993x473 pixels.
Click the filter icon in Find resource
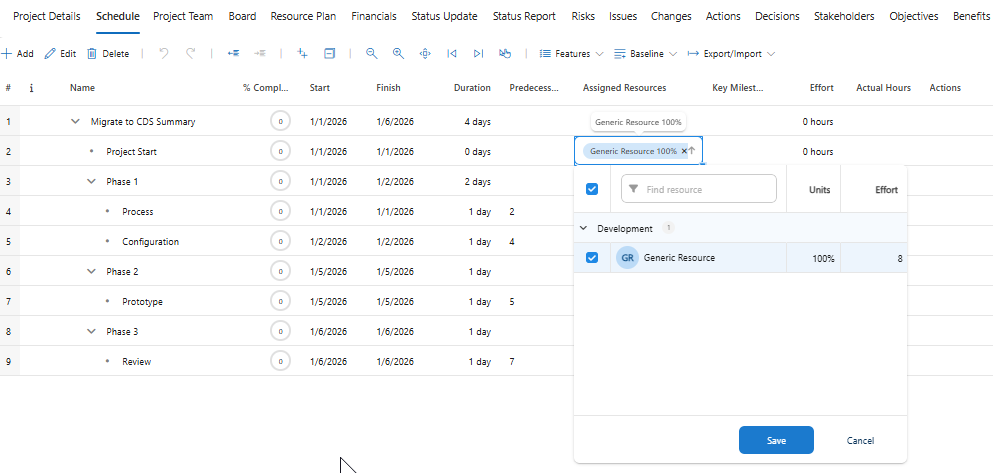tap(633, 189)
